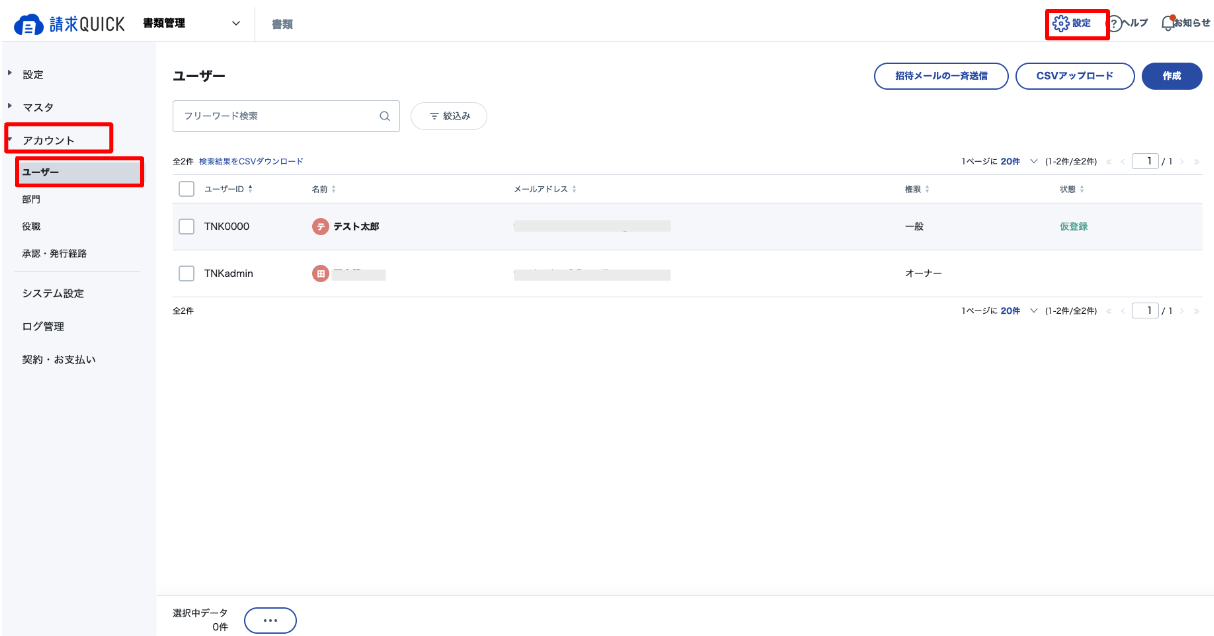Viewport: 1214px width, 636px height.
Task: Check the TNKadmin row checkbox
Action: click(x=186, y=273)
